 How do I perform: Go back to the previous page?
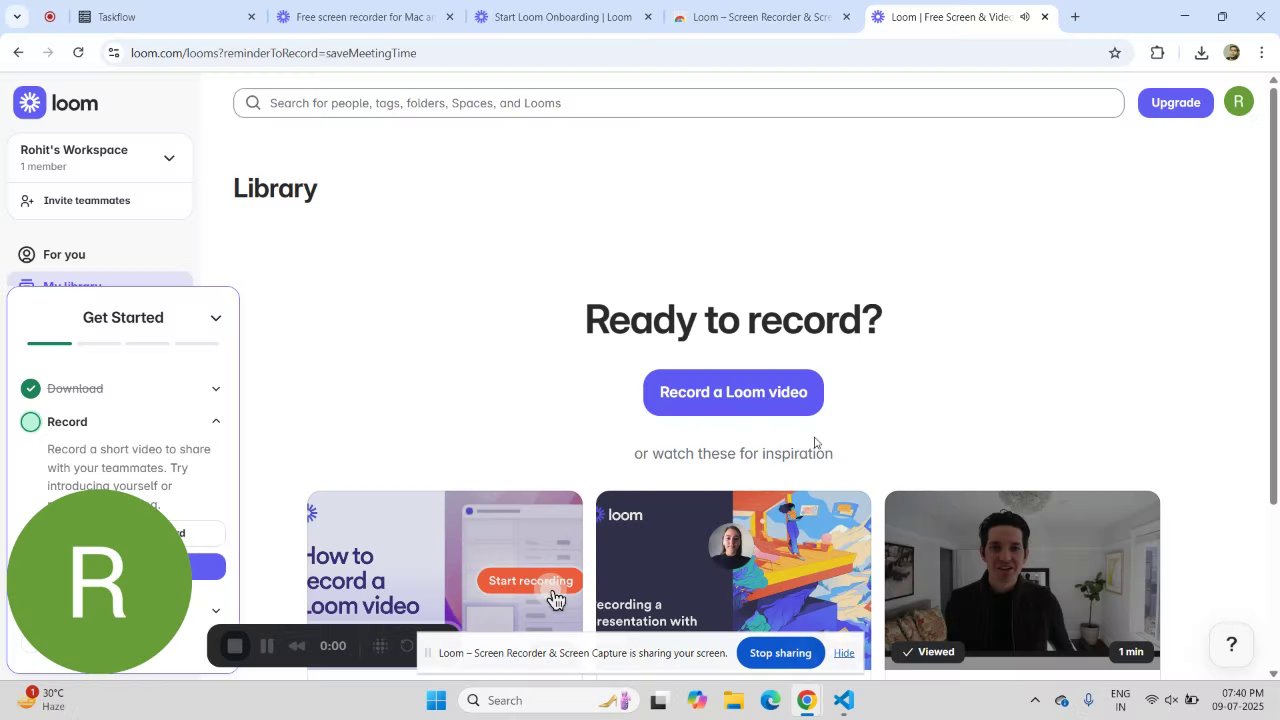[x=18, y=53]
